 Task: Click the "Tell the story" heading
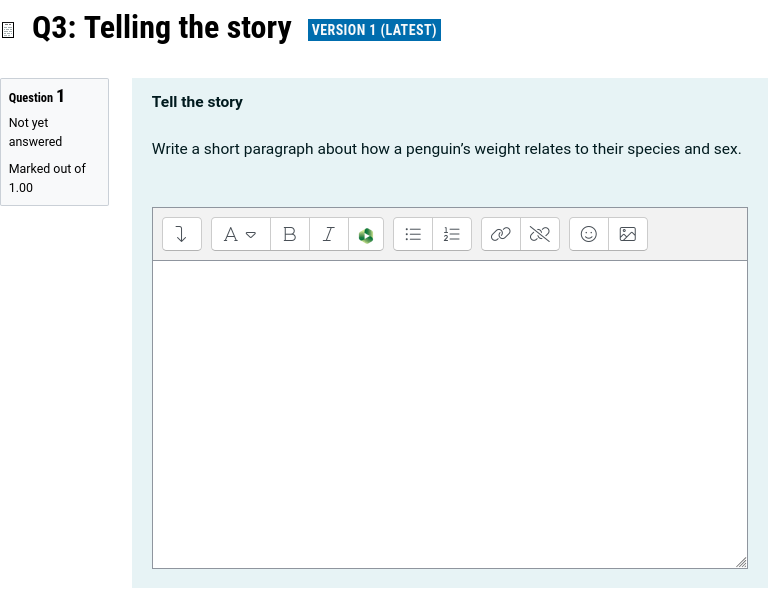(x=197, y=102)
